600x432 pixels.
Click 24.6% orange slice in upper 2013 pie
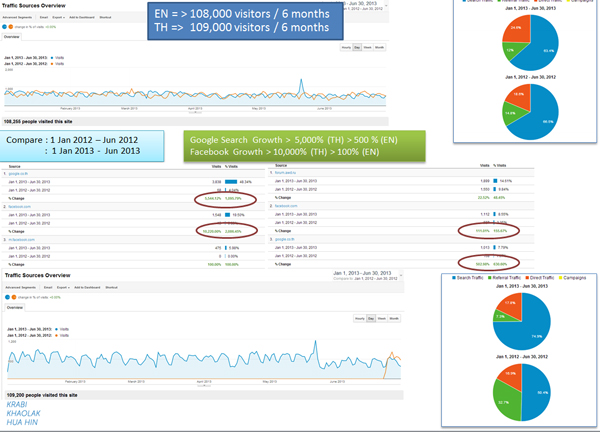click(x=517, y=29)
